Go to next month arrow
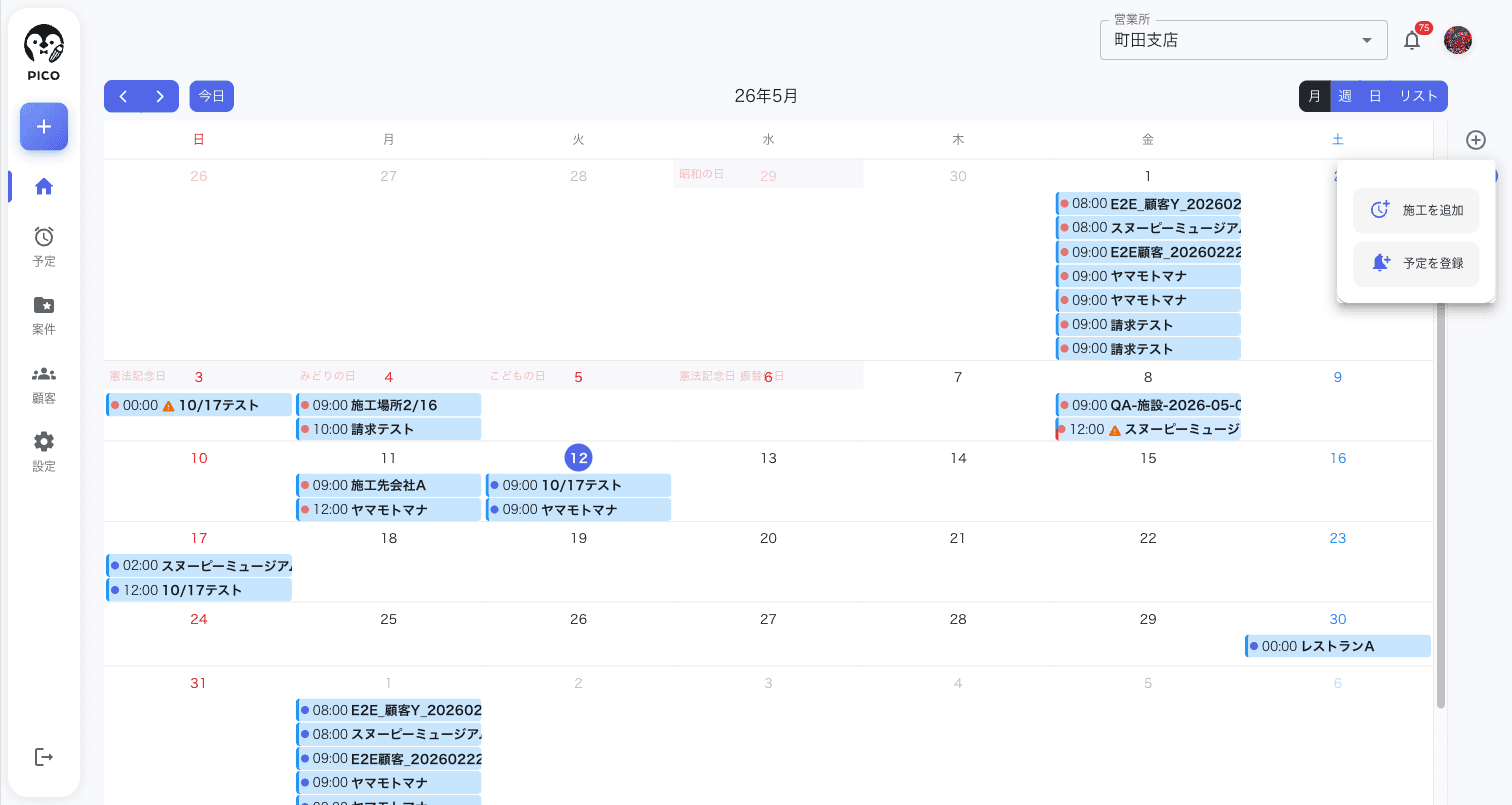 point(160,96)
